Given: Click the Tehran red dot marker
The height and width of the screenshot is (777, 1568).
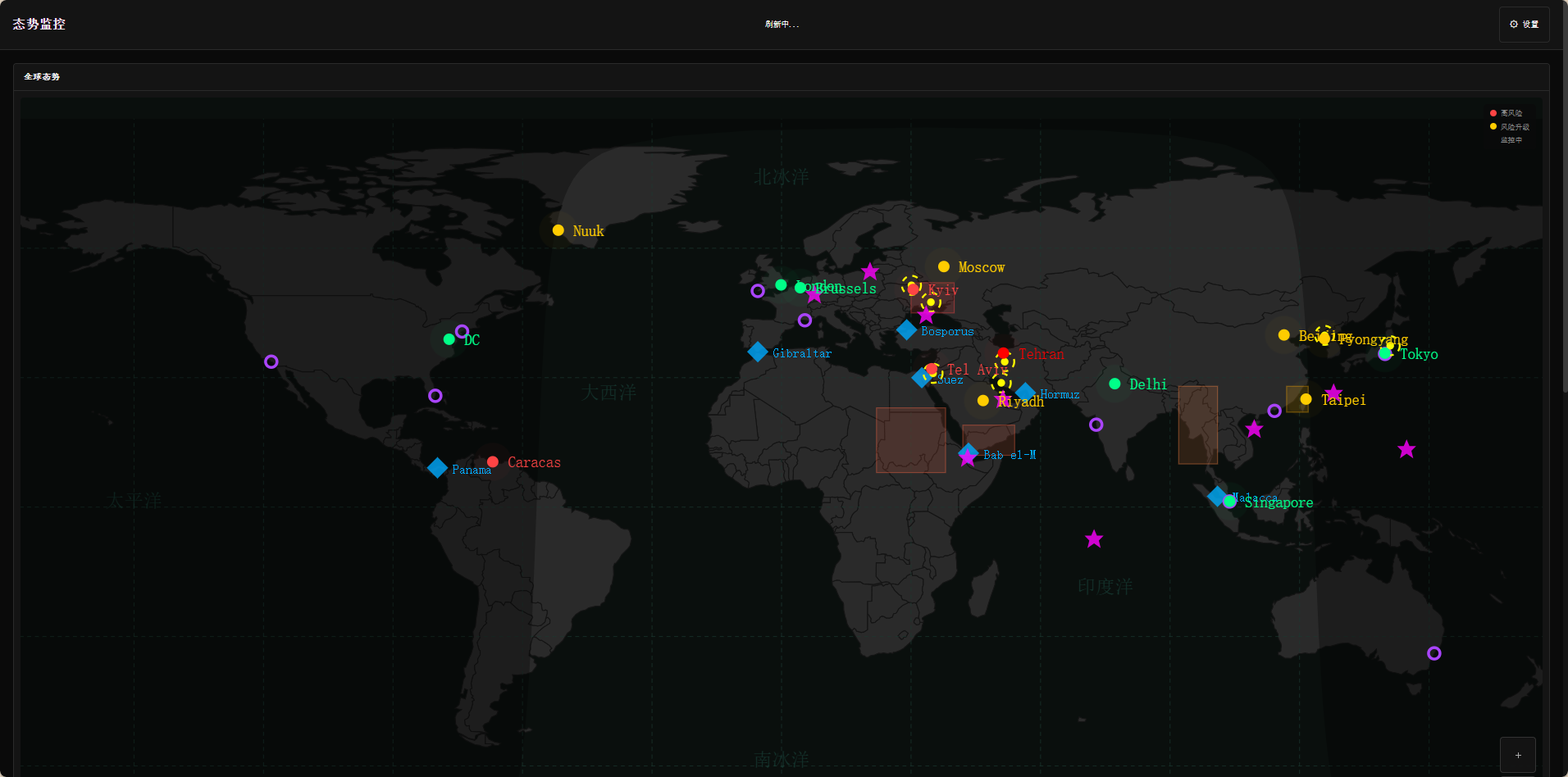Looking at the screenshot, I should (x=1003, y=353).
